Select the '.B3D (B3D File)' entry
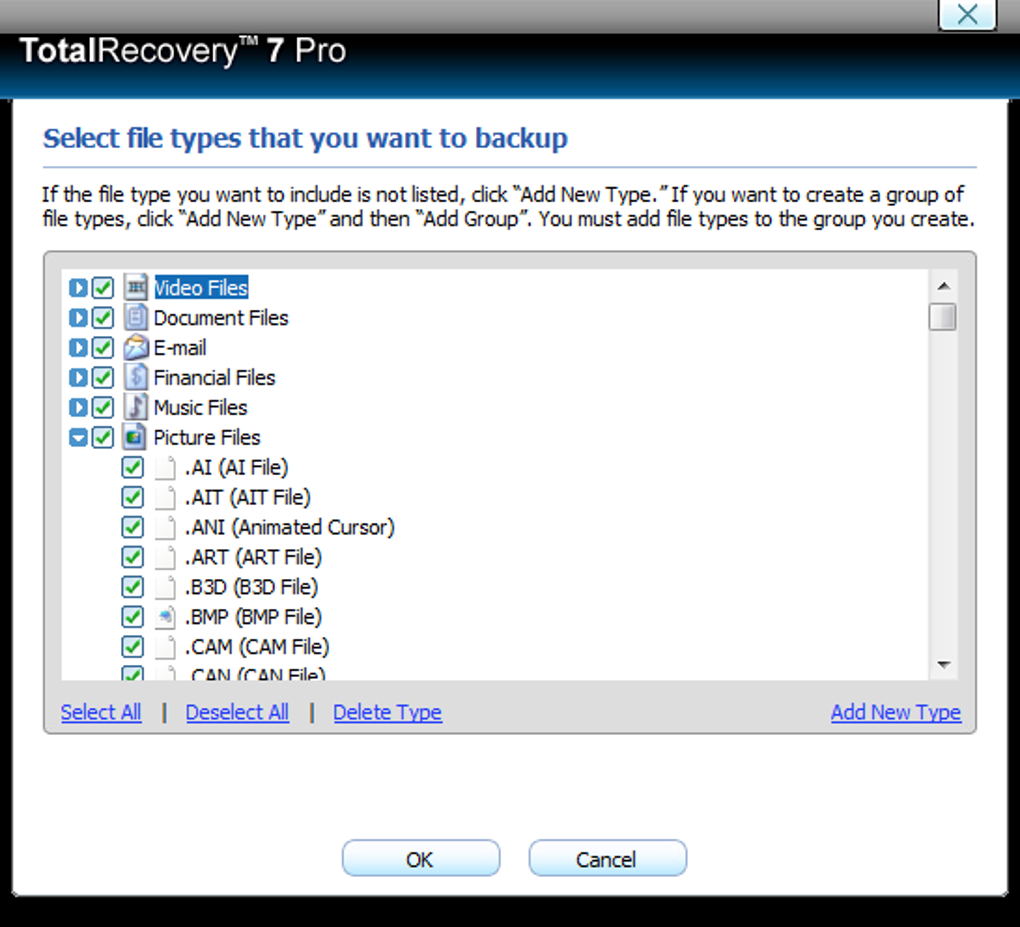Viewport: 1020px width, 927px height. pos(252,587)
